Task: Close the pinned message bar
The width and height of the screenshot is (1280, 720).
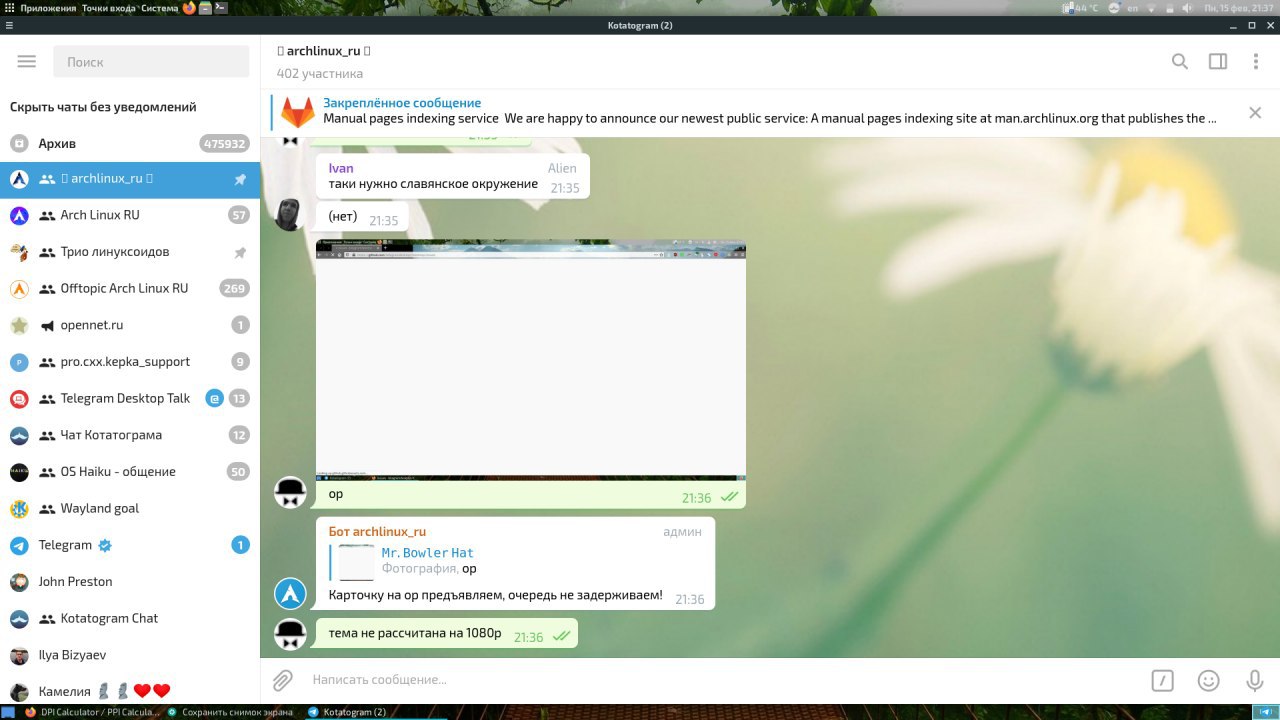Action: [x=1255, y=112]
